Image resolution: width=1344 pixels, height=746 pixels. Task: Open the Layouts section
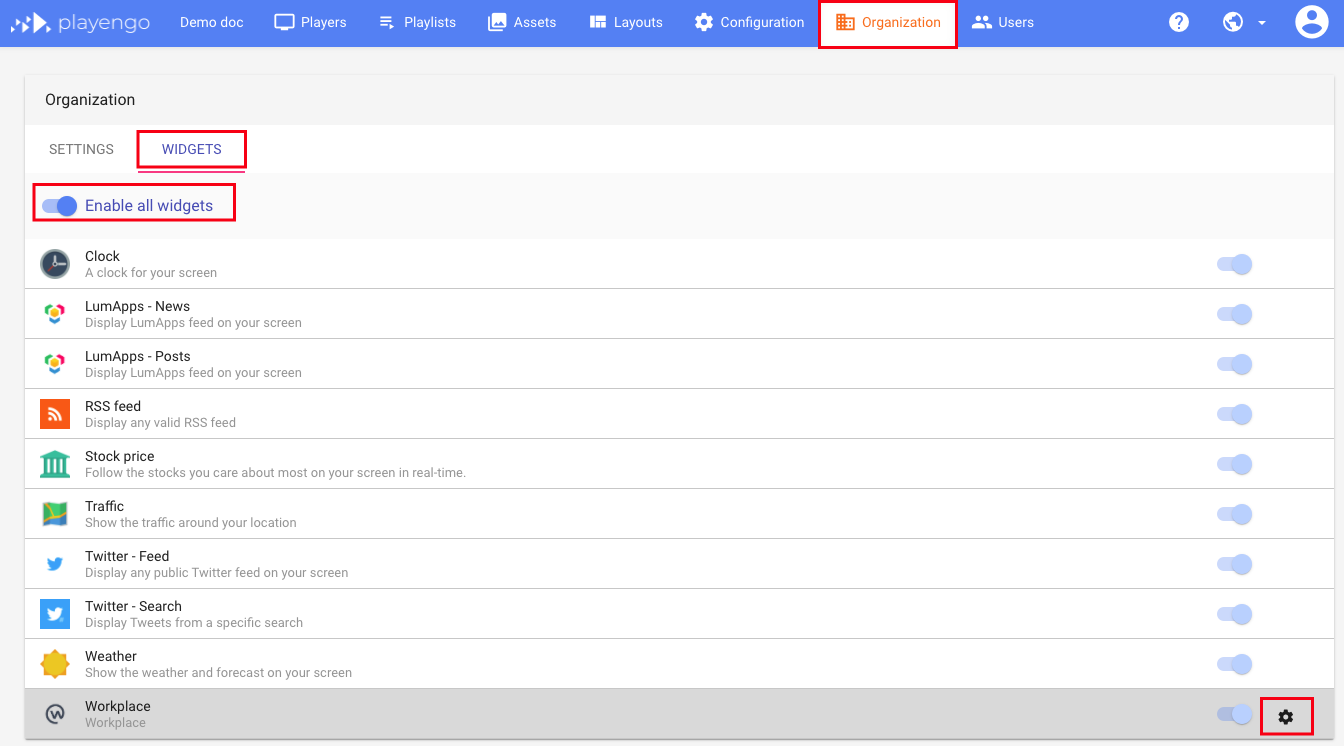pos(626,22)
